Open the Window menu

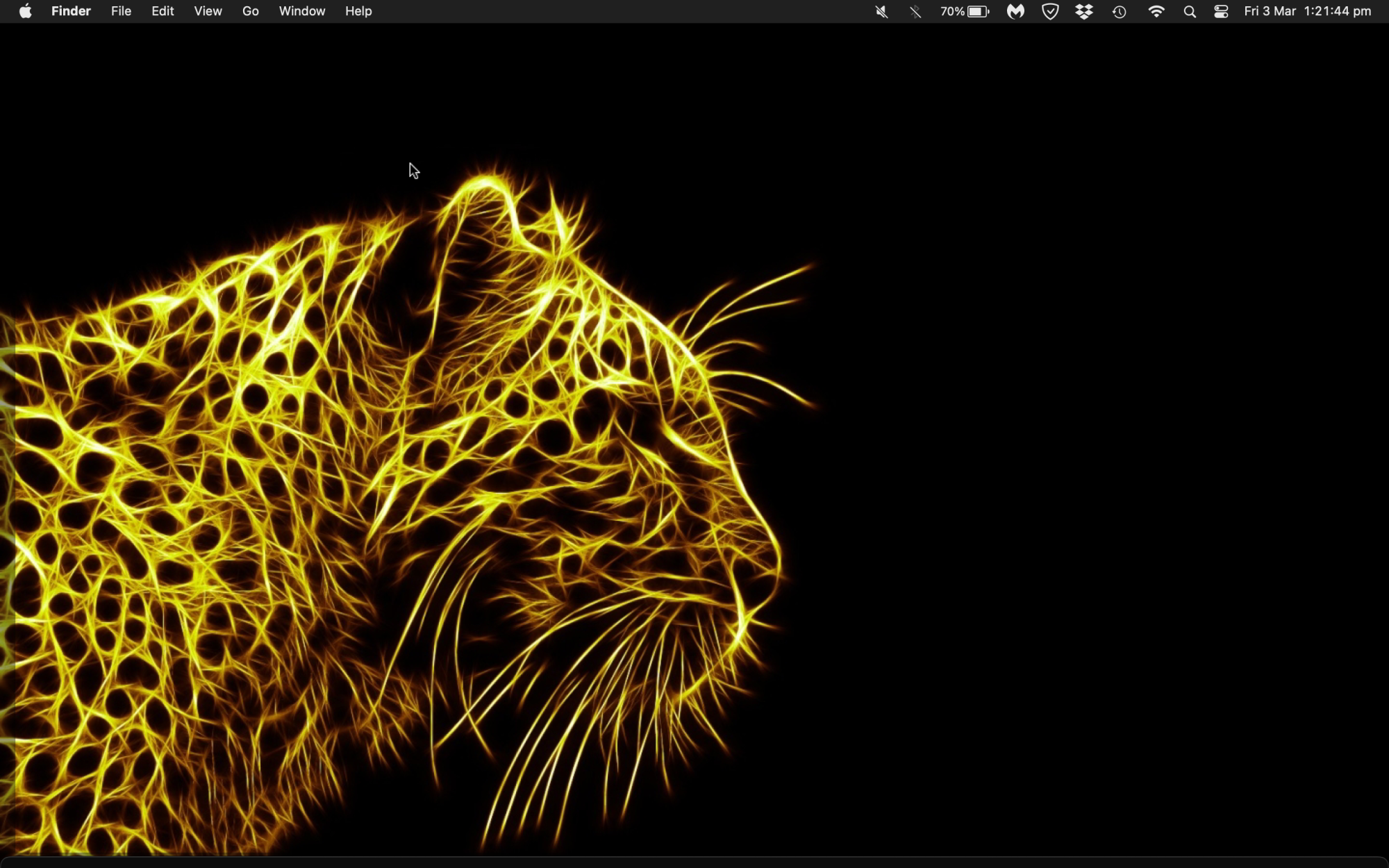coord(302,11)
